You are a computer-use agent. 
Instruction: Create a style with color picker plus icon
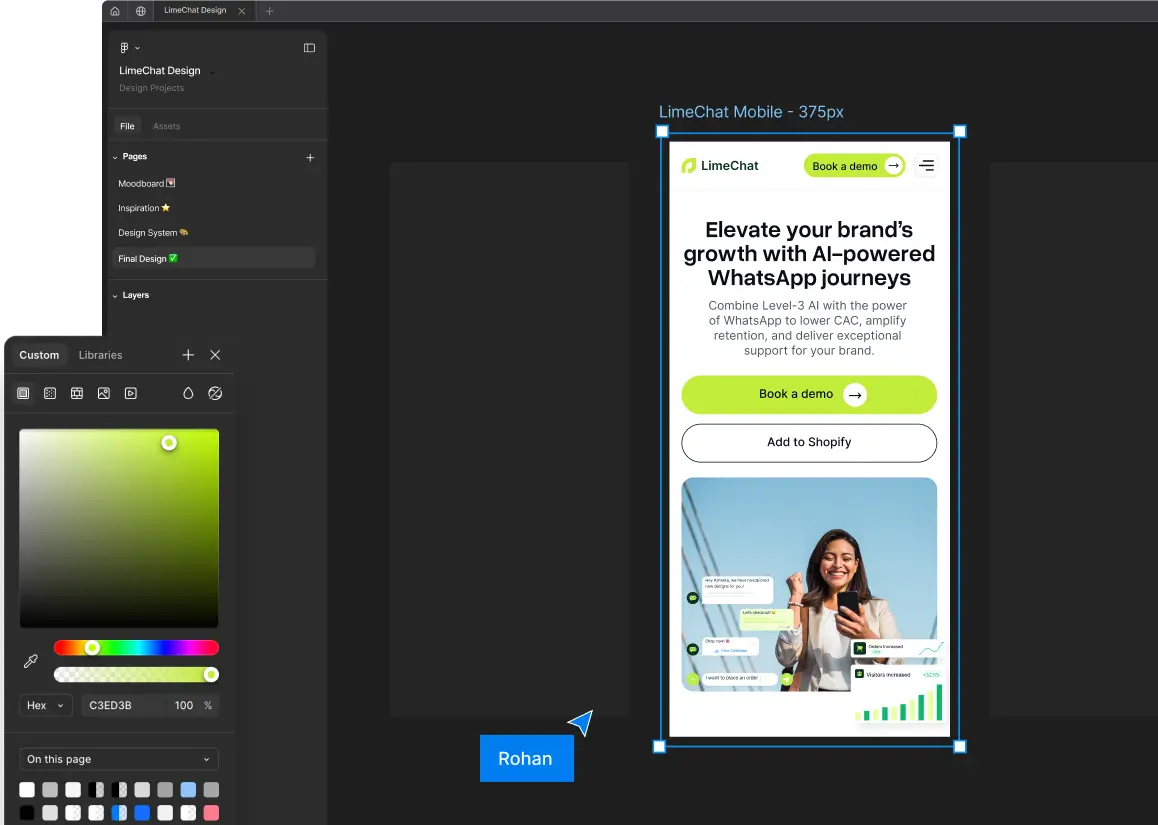188,355
